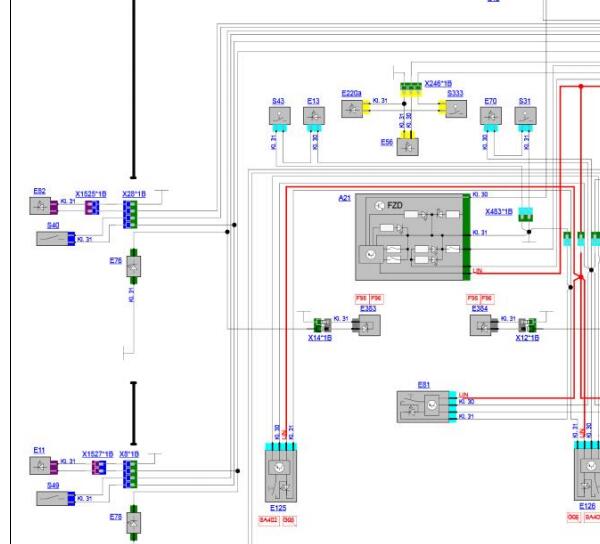Click the X246*1B green-yellow connector block
The image size is (600, 544).
pos(411,89)
